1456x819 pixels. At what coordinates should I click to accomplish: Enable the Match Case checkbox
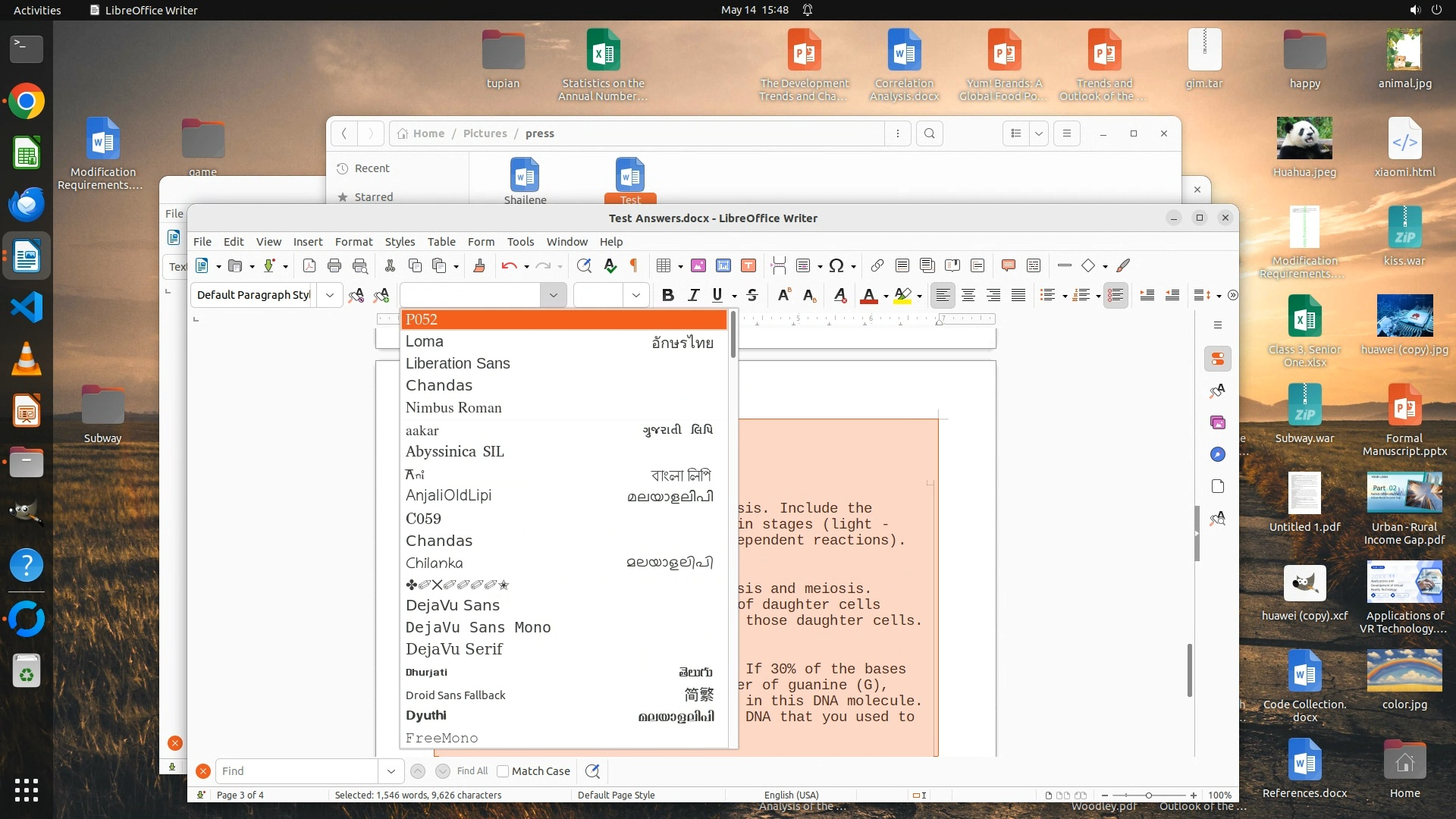[503, 771]
